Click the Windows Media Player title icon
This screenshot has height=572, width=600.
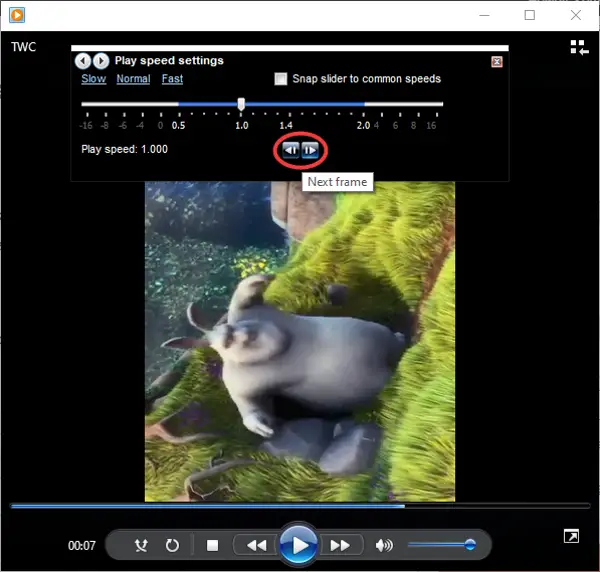point(17,15)
